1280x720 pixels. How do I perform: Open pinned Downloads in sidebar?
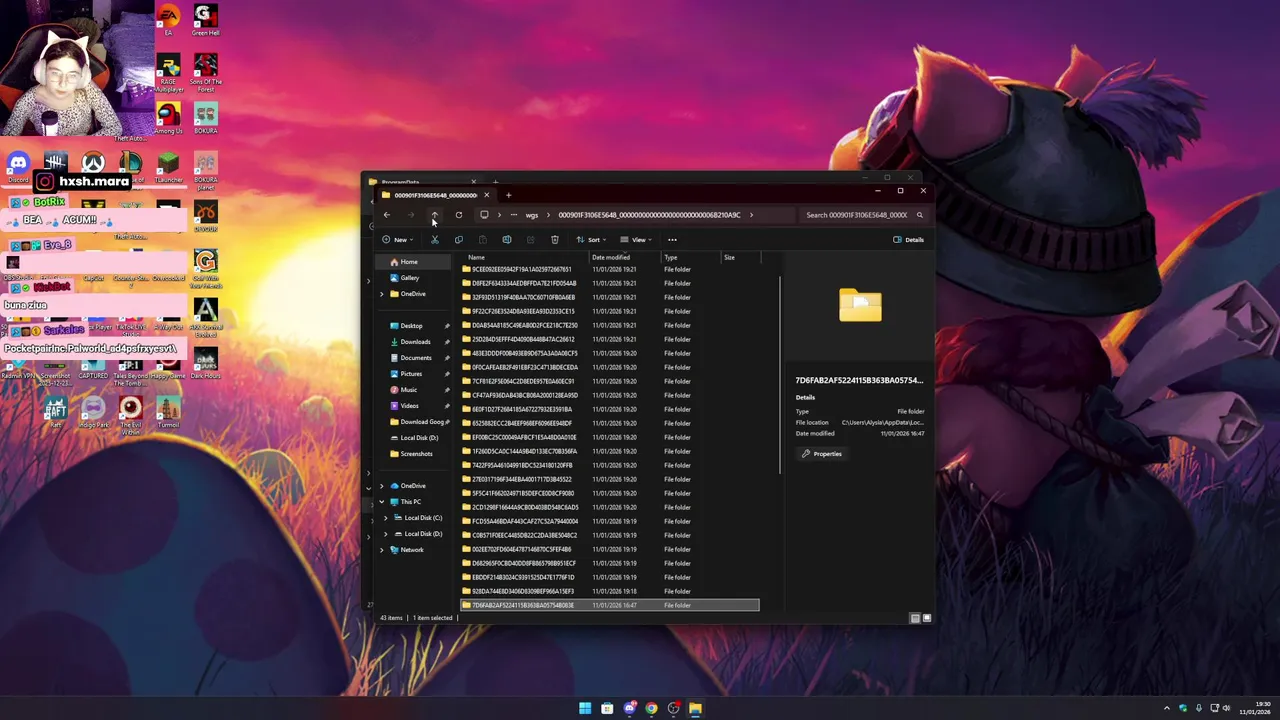[x=414, y=342]
